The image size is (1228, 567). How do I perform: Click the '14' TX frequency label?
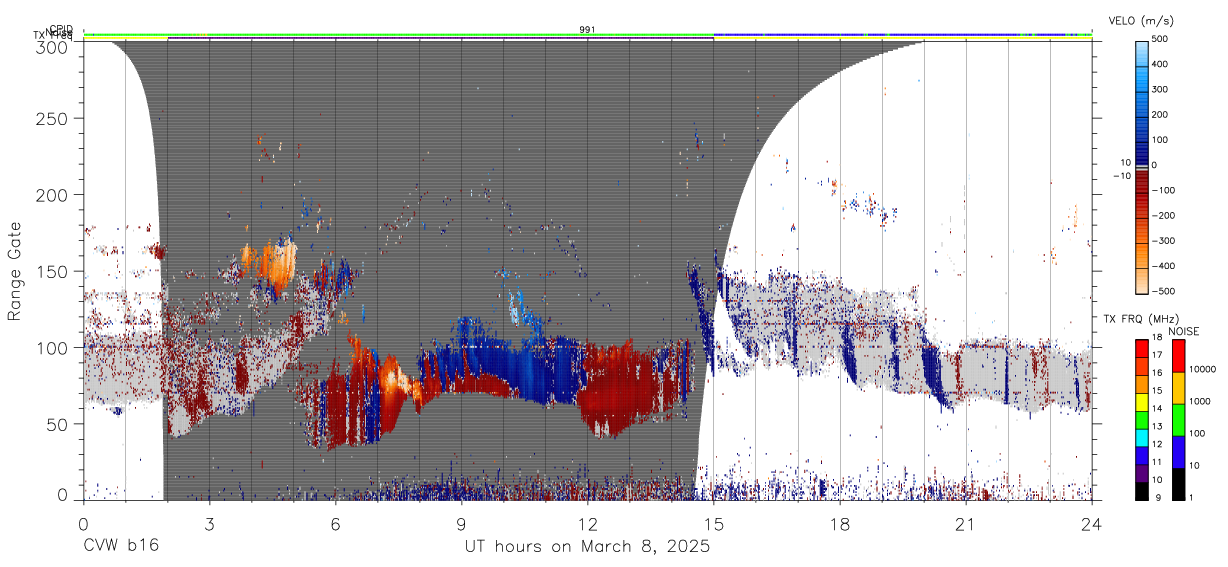(1157, 411)
